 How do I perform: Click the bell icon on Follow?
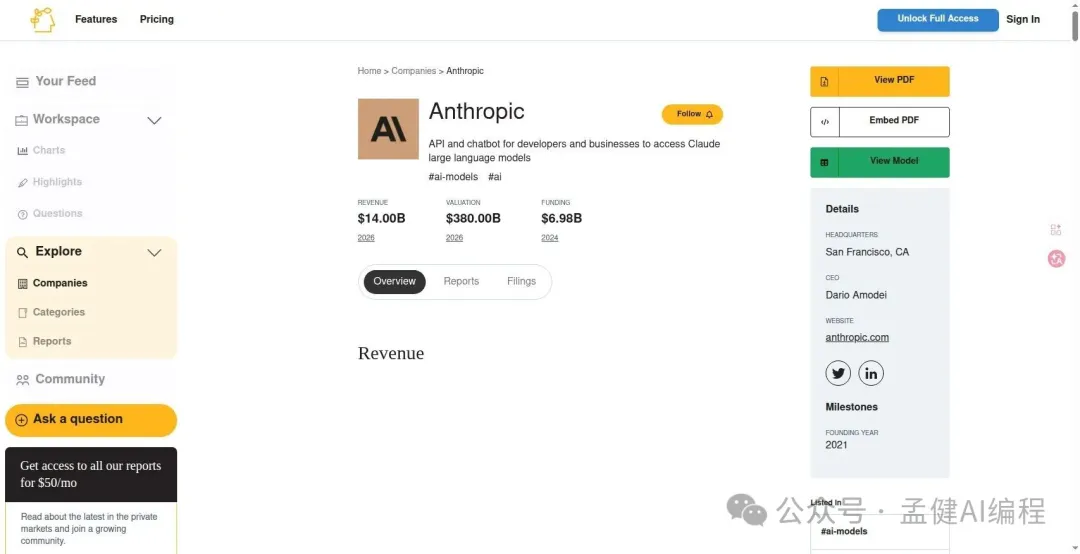coord(709,114)
